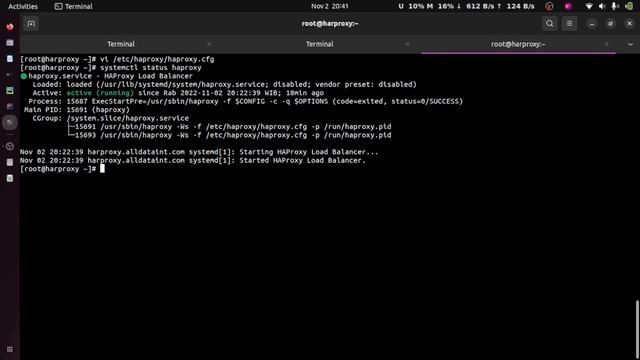Maximize or restore the terminal window
The height and width of the screenshot is (360, 640).
tap(611, 24)
